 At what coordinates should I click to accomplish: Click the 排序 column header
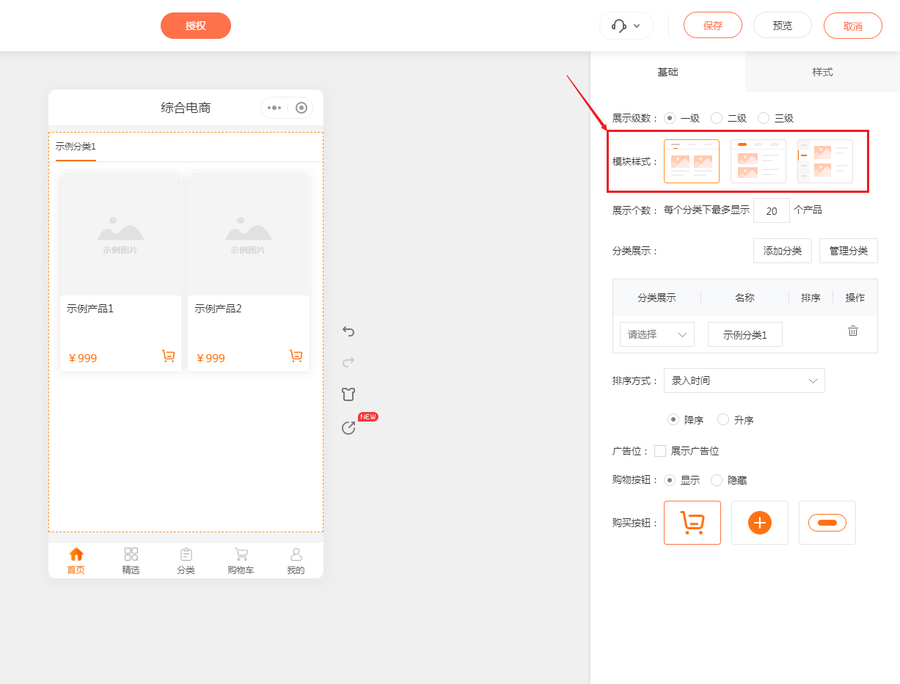click(x=810, y=297)
